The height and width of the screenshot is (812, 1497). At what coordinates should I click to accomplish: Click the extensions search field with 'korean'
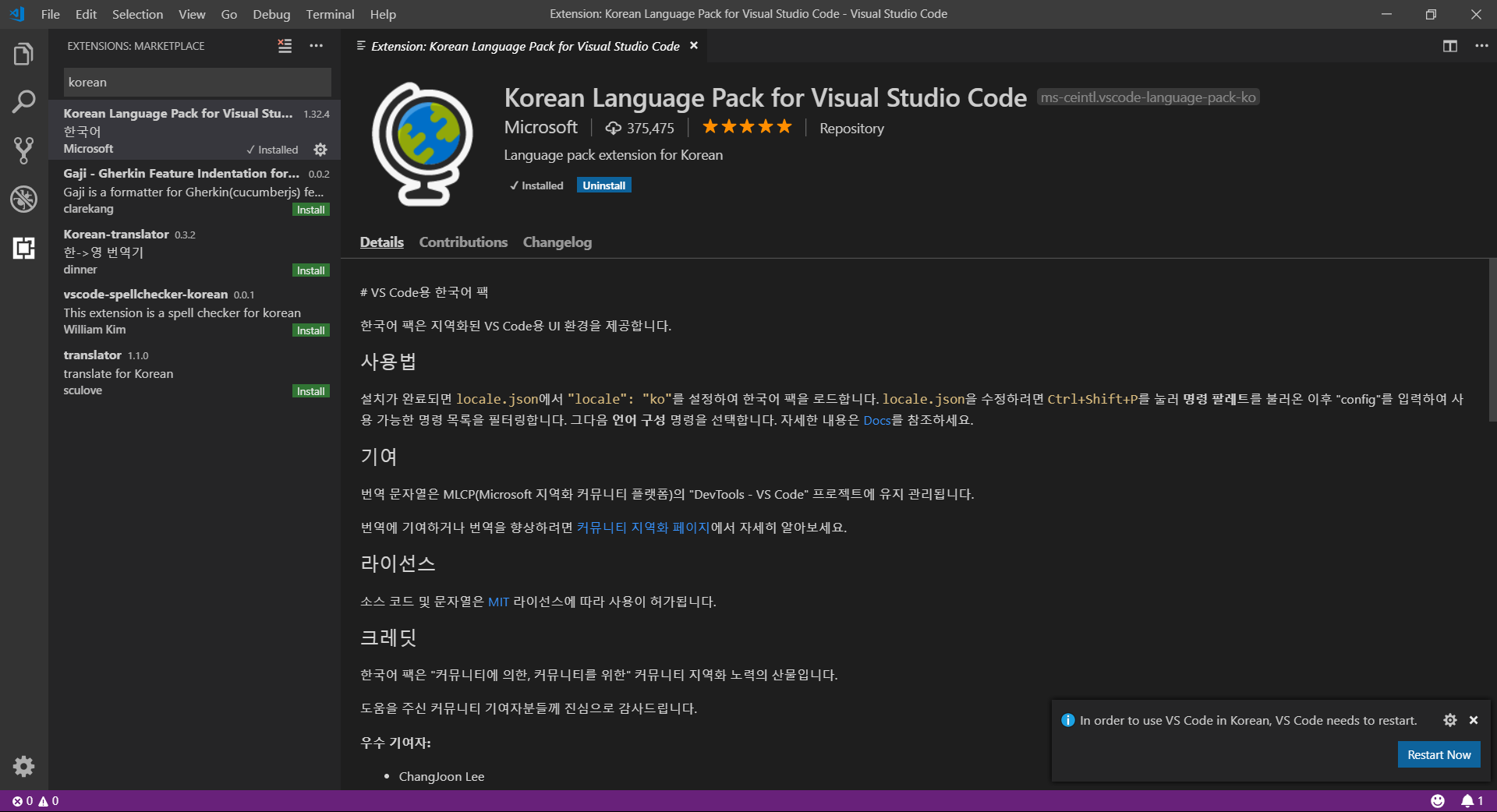pyautogui.click(x=197, y=82)
